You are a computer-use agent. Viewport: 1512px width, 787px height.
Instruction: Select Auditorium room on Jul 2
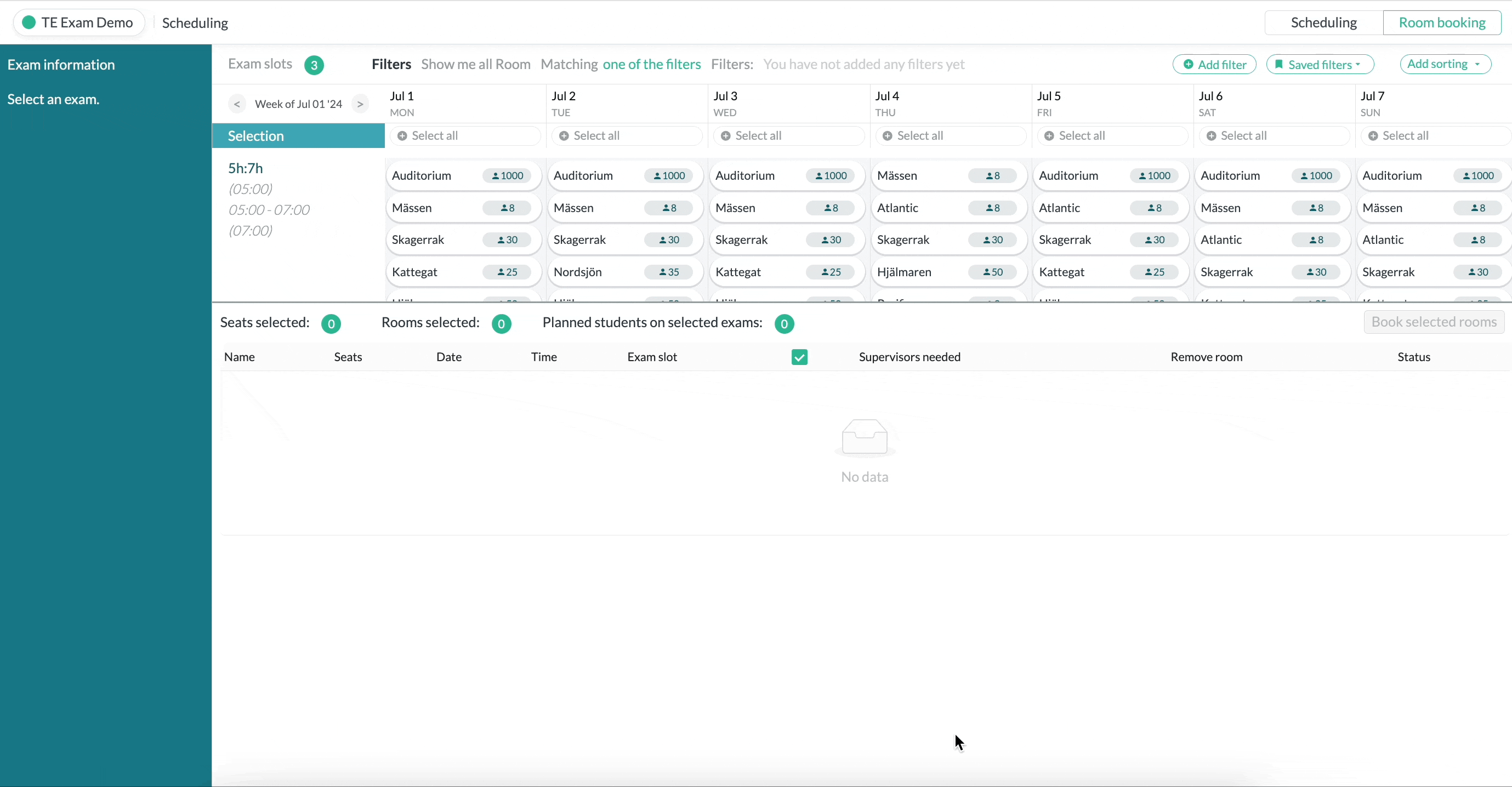click(624, 175)
